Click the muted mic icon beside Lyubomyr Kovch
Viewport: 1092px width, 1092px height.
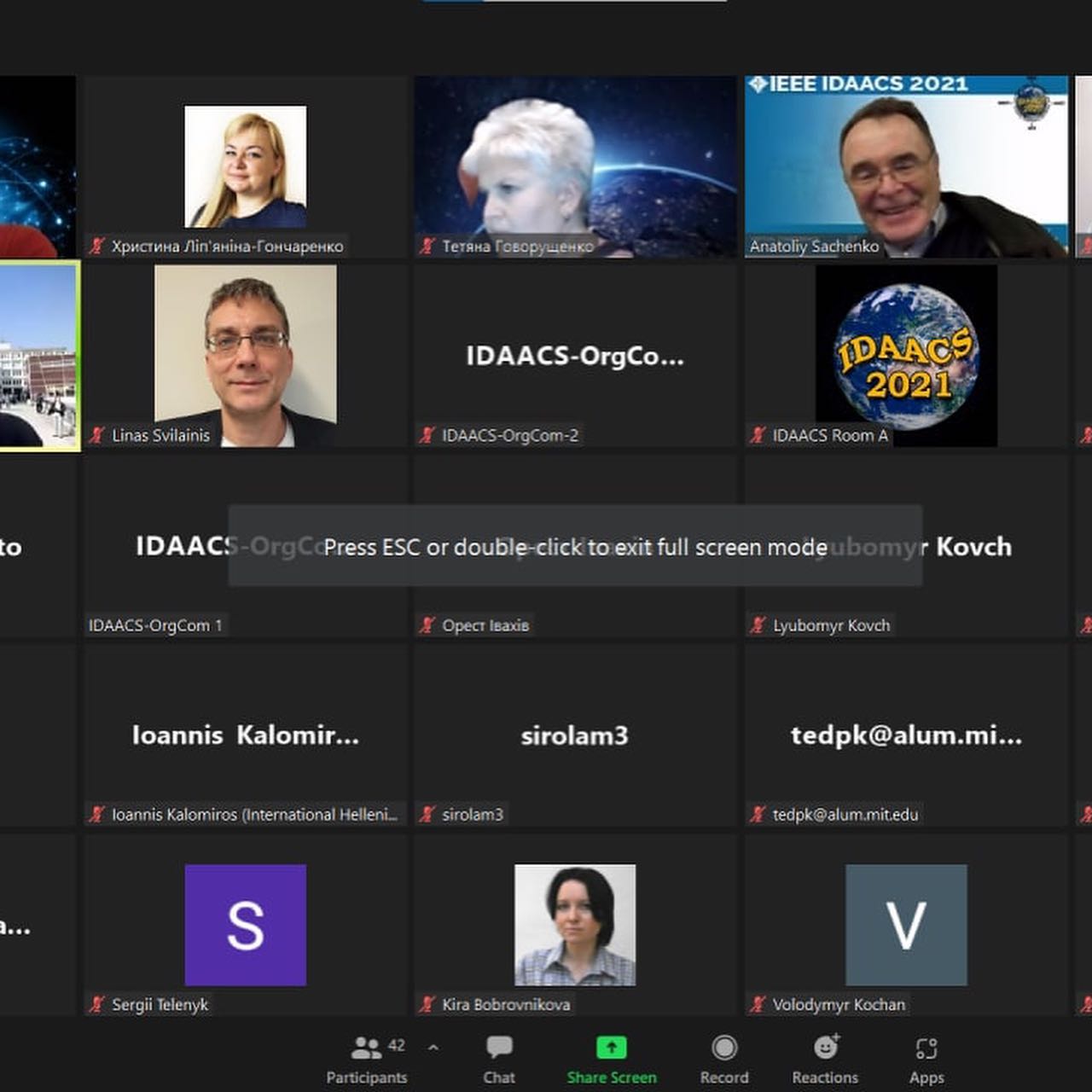pyautogui.click(x=758, y=625)
